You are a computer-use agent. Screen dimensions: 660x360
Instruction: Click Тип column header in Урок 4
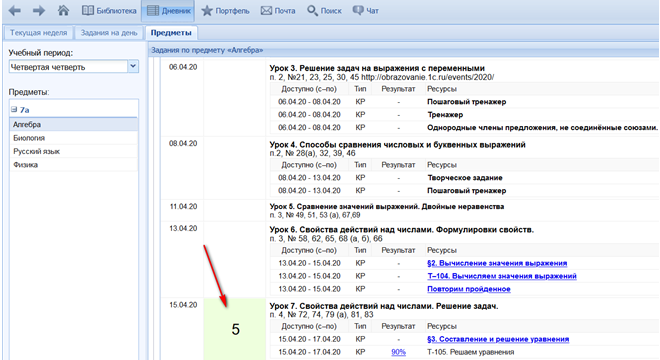pyautogui.click(x=360, y=165)
